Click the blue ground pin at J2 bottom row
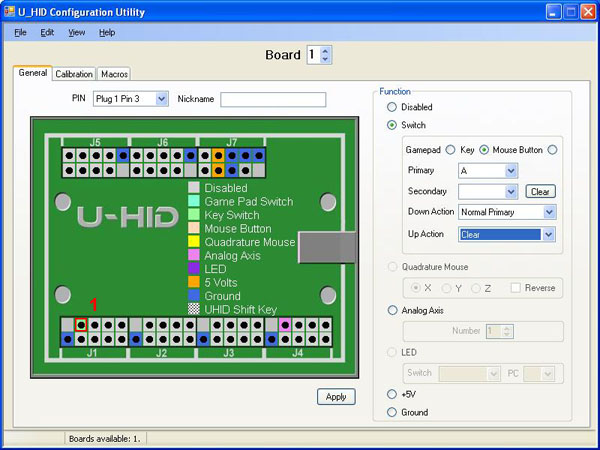This screenshot has width=600, height=450. click(135, 339)
